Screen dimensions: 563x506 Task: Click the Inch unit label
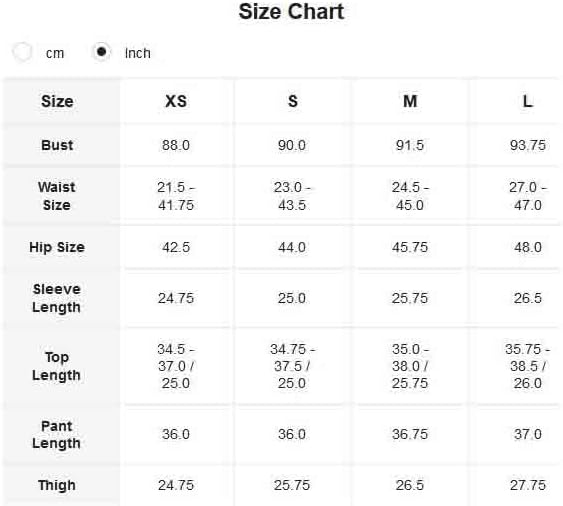click(x=138, y=53)
